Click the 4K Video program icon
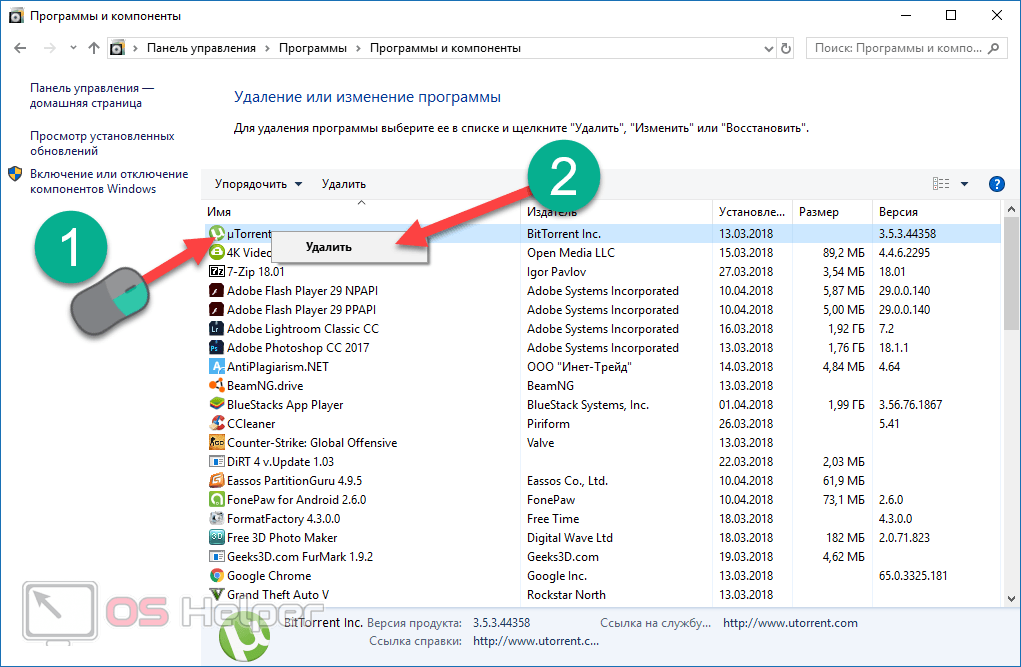1021x667 pixels. pyautogui.click(x=217, y=252)
